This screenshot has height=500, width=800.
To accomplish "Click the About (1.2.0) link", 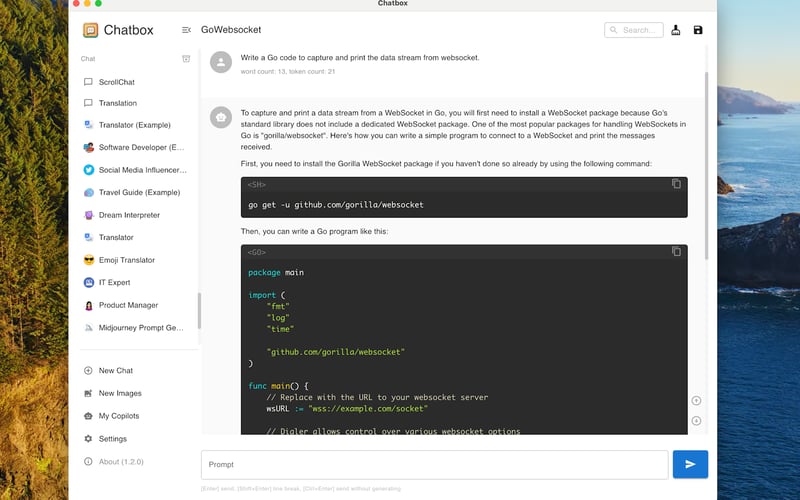I will click(121, 462).
